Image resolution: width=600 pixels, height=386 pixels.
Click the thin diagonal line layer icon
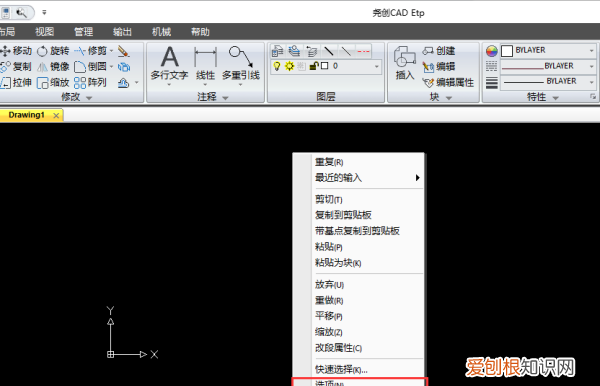(346, 50)
